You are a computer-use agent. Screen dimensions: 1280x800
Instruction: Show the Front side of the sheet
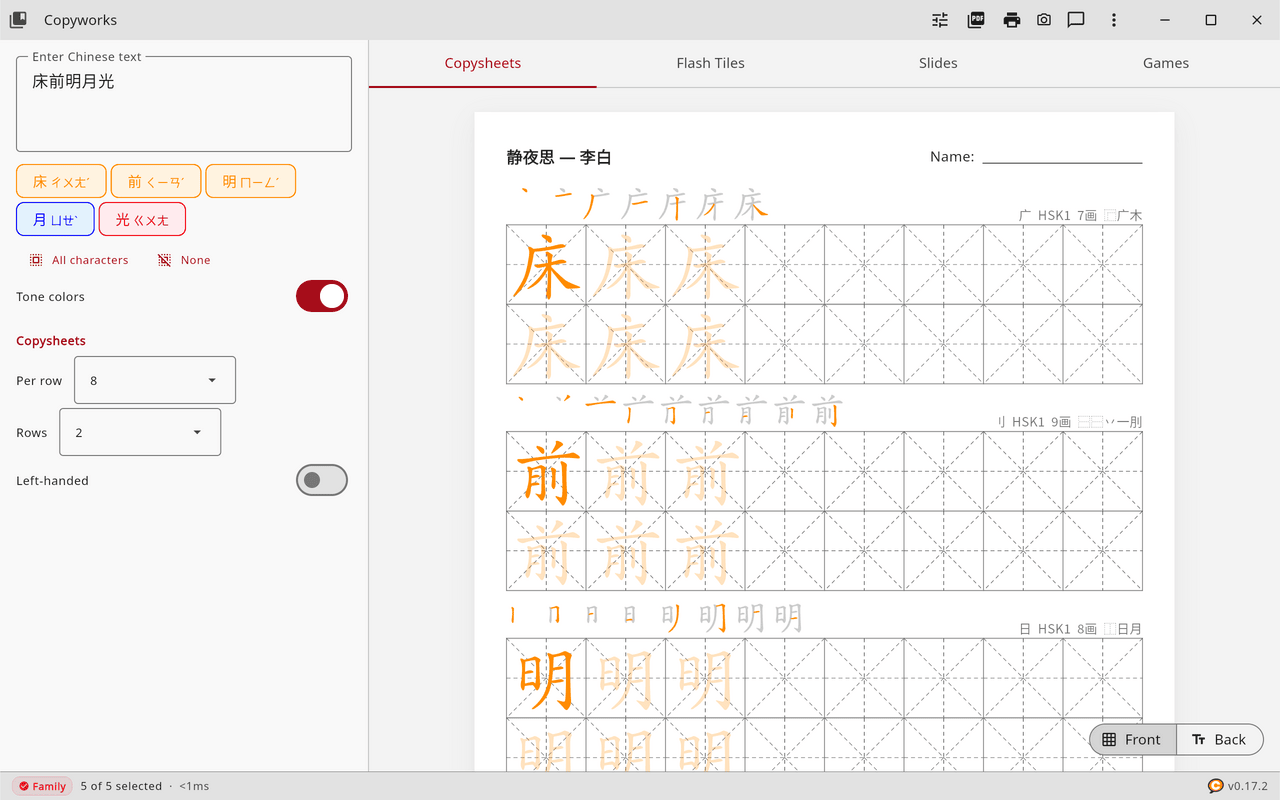[x=1133, y=740]
